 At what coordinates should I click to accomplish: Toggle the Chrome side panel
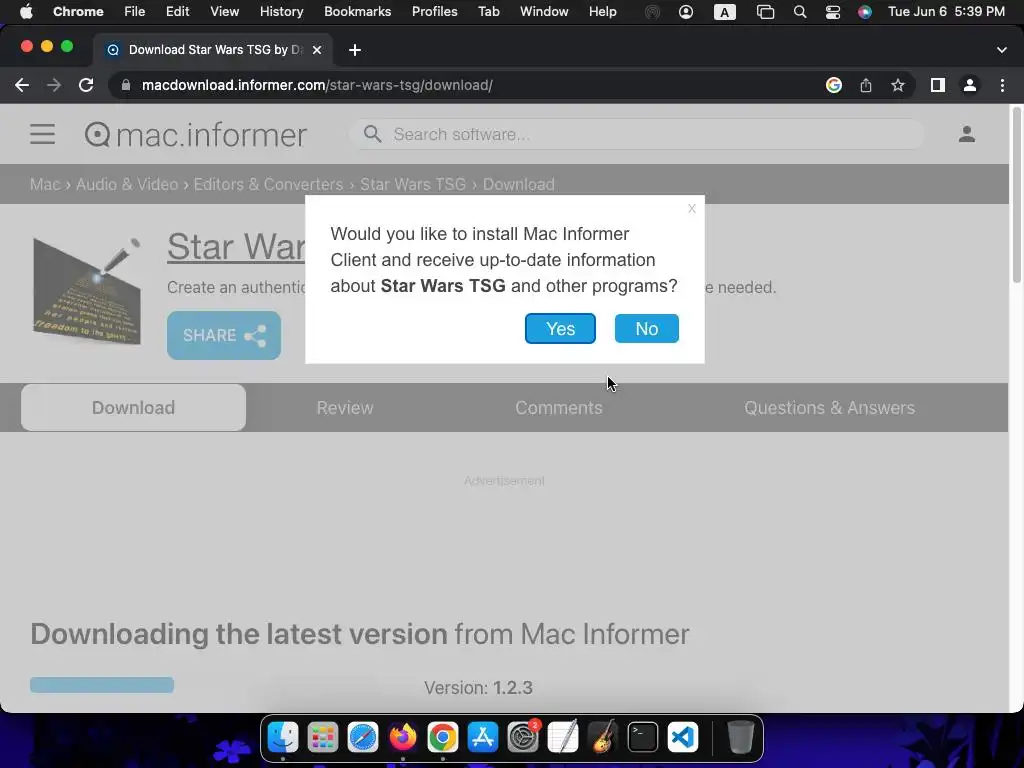[x=938, y=85]
